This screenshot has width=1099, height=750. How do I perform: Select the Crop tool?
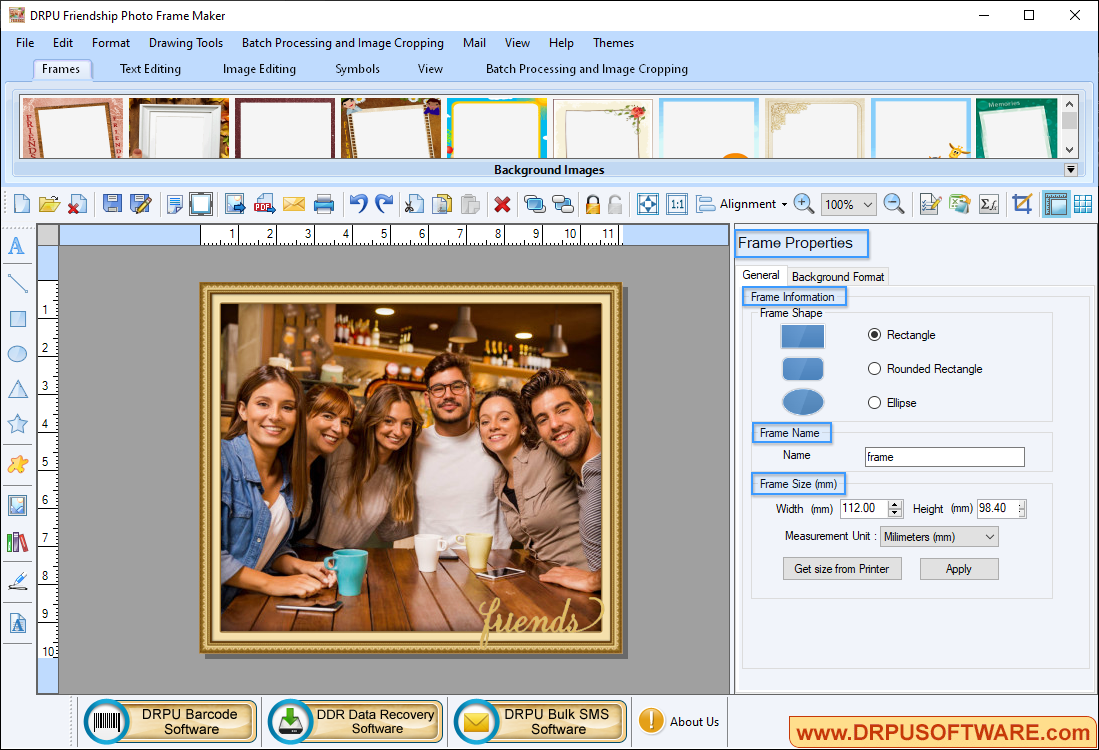coord(1022,203)
